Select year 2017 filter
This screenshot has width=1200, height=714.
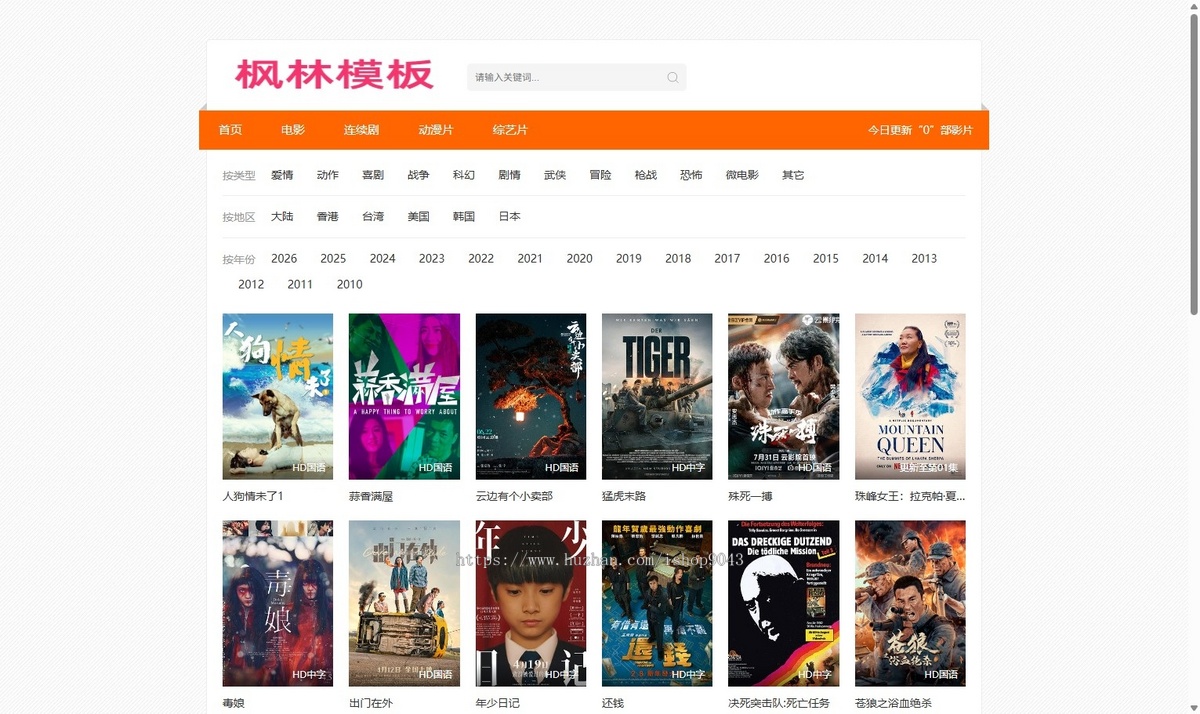(727, 259)
